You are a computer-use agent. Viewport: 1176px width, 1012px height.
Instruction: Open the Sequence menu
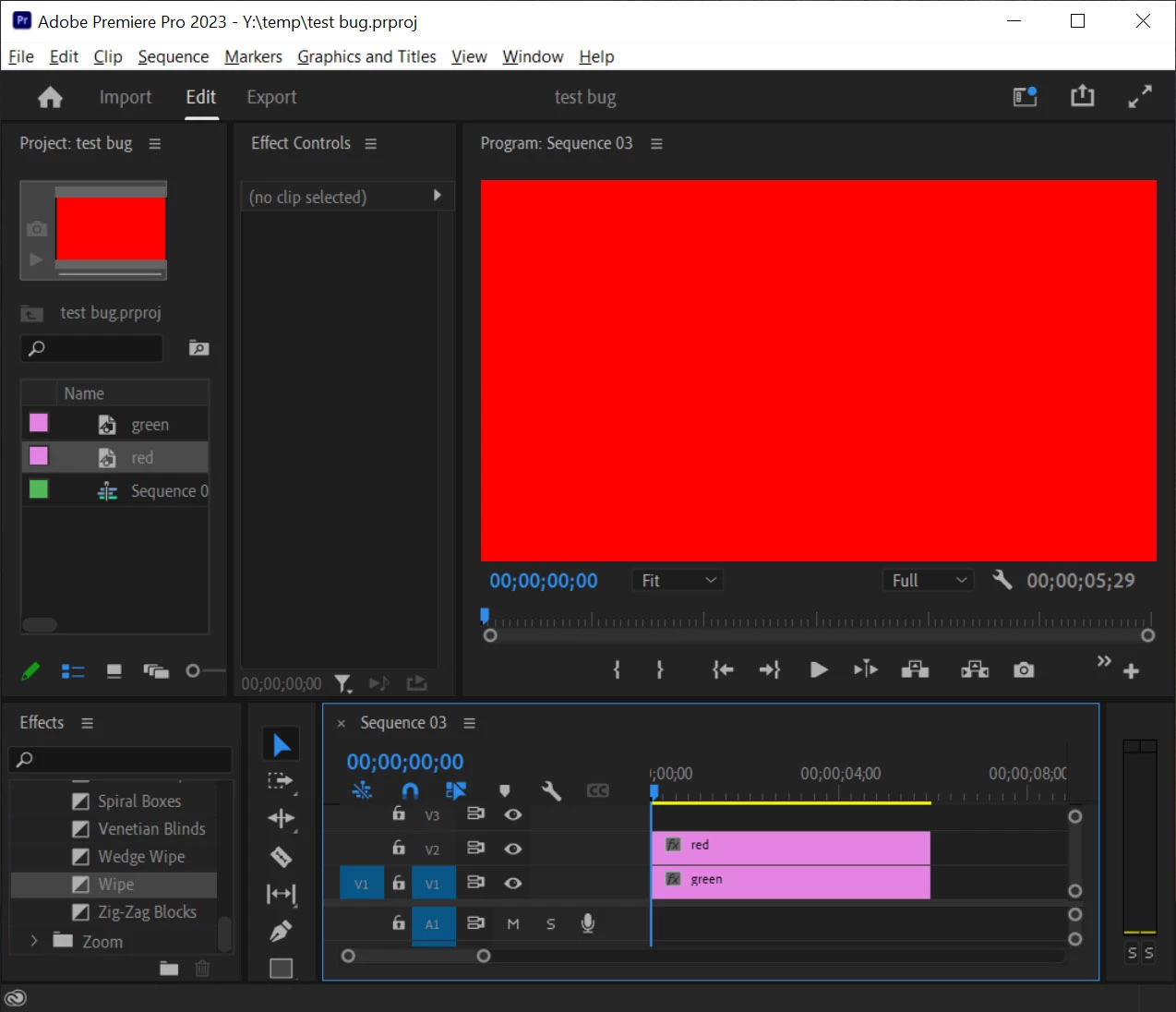174,56
